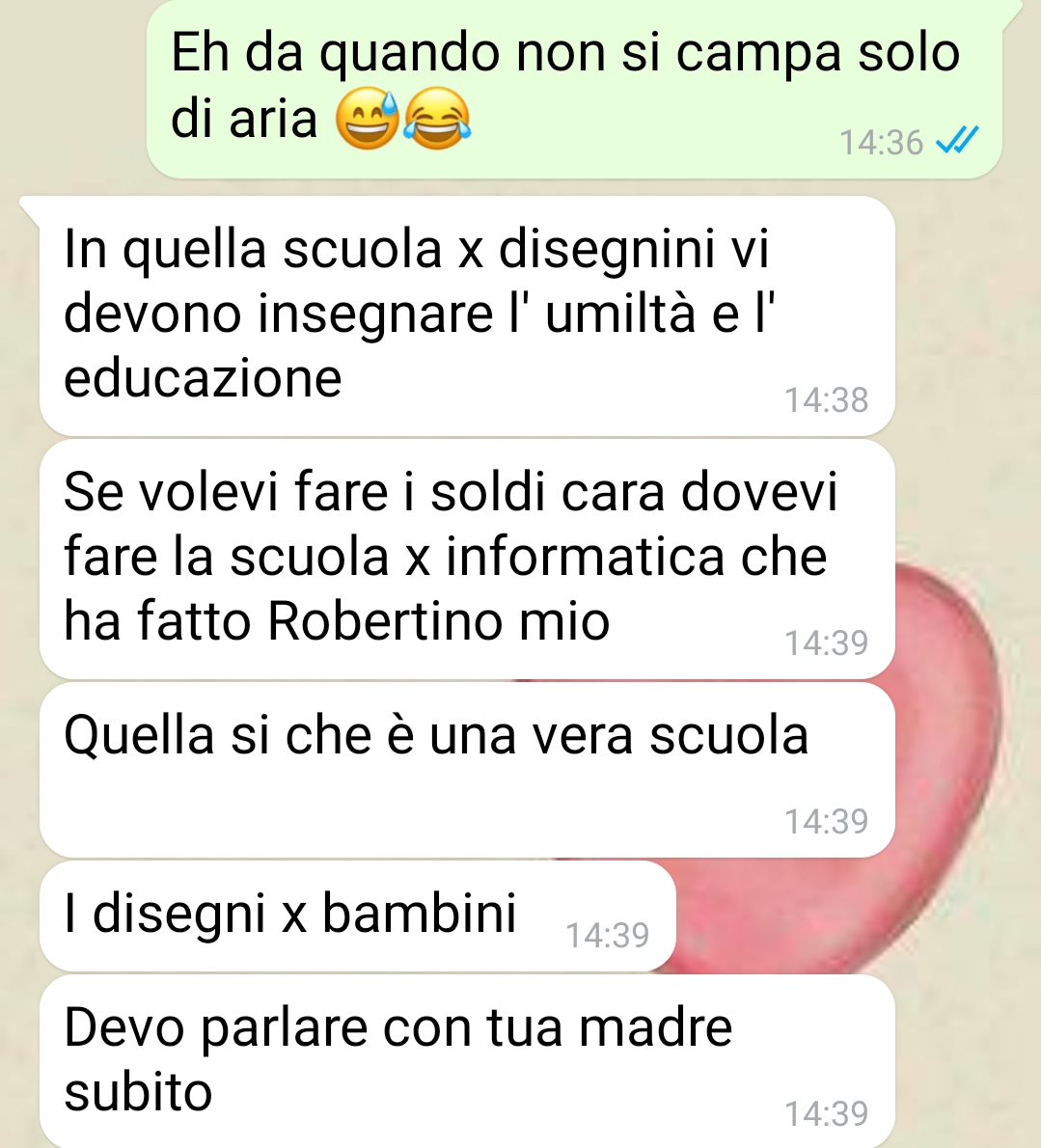Click timestamp in 'vera scuola' bubble
Viewport: 1041px width, 1148px height.
click(x=827, y=822)
